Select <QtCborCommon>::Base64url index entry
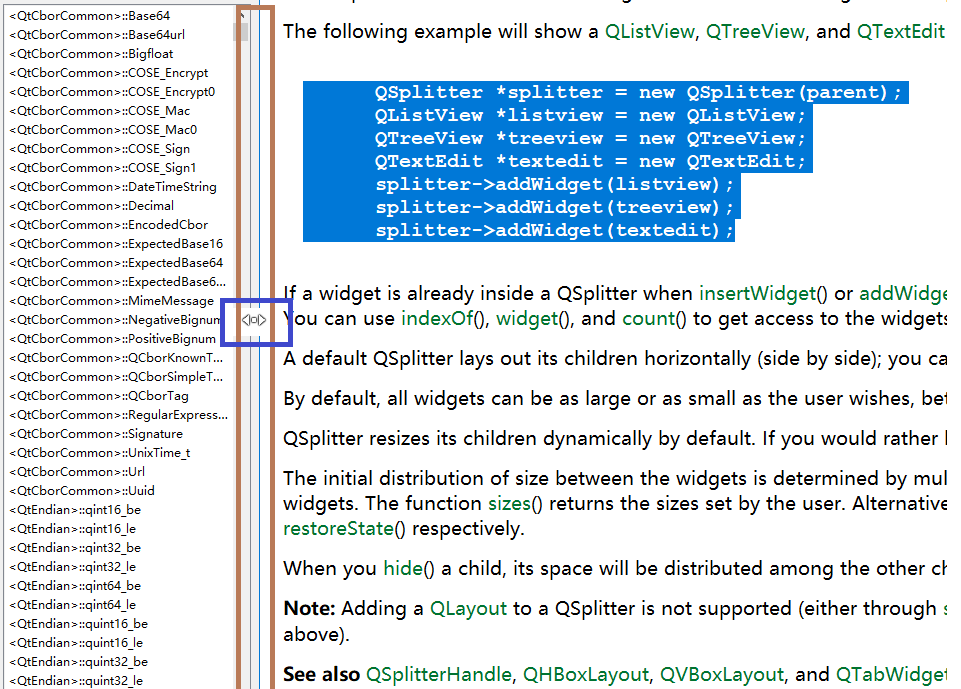961x689 pixels. point(97,35)
